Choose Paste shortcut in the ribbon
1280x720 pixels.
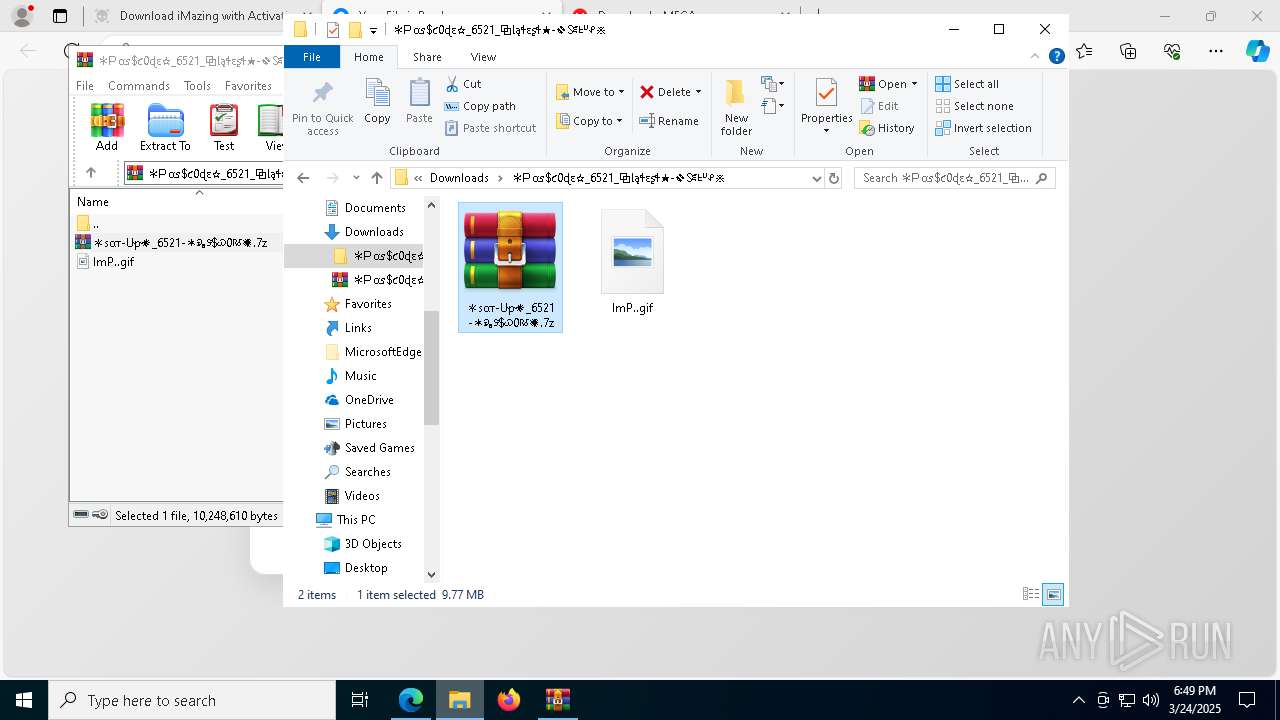point(490,128)
